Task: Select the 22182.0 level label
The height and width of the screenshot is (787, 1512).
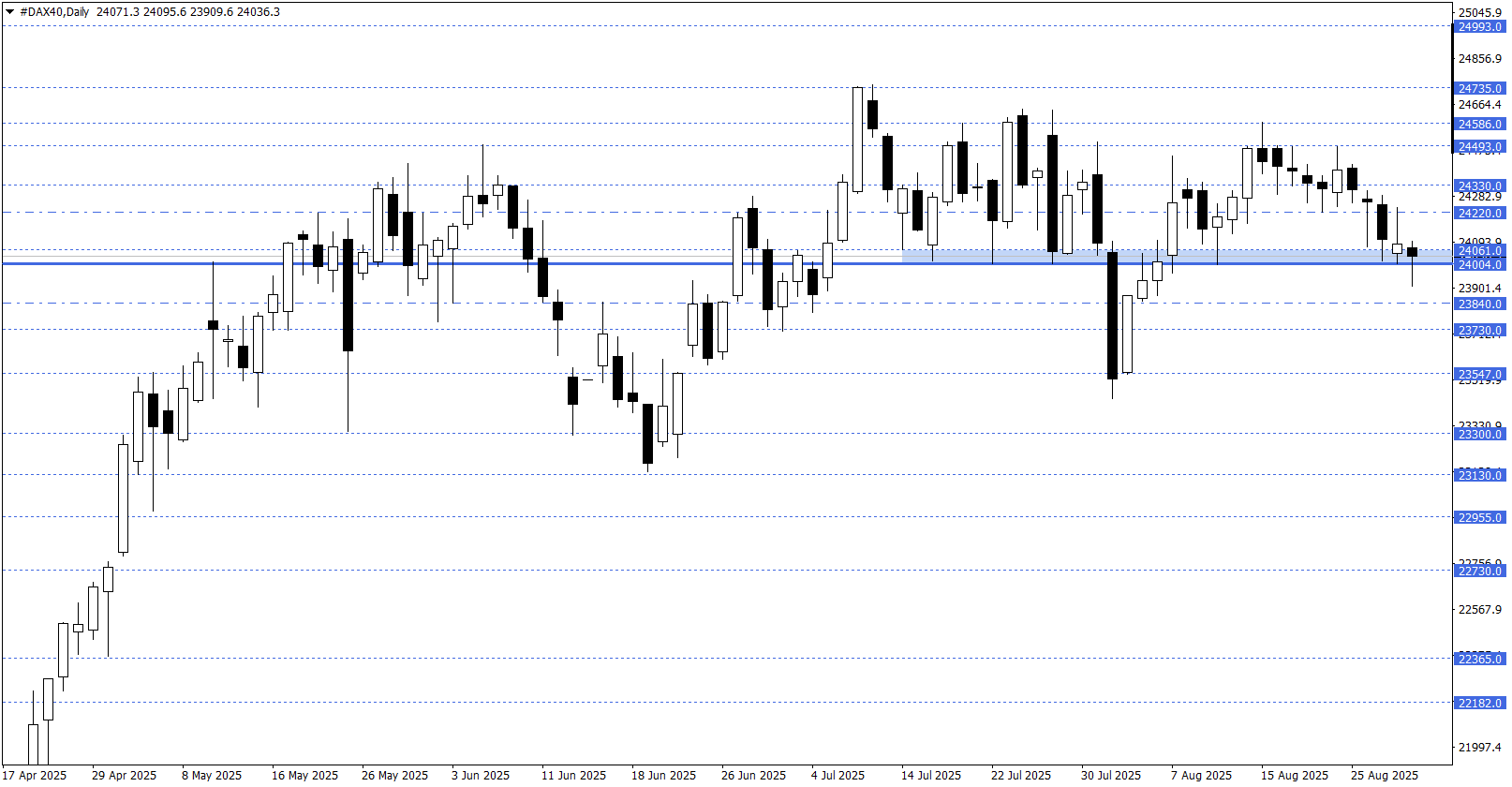Action: 1480,704
